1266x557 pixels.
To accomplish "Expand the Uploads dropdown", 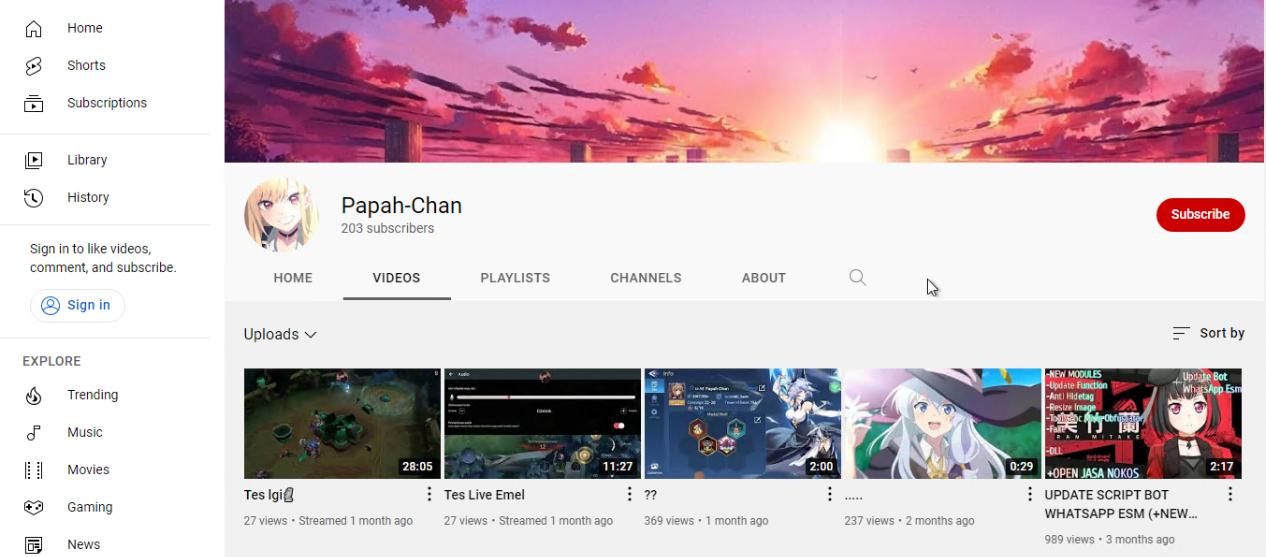I will (x=280, y=334).
